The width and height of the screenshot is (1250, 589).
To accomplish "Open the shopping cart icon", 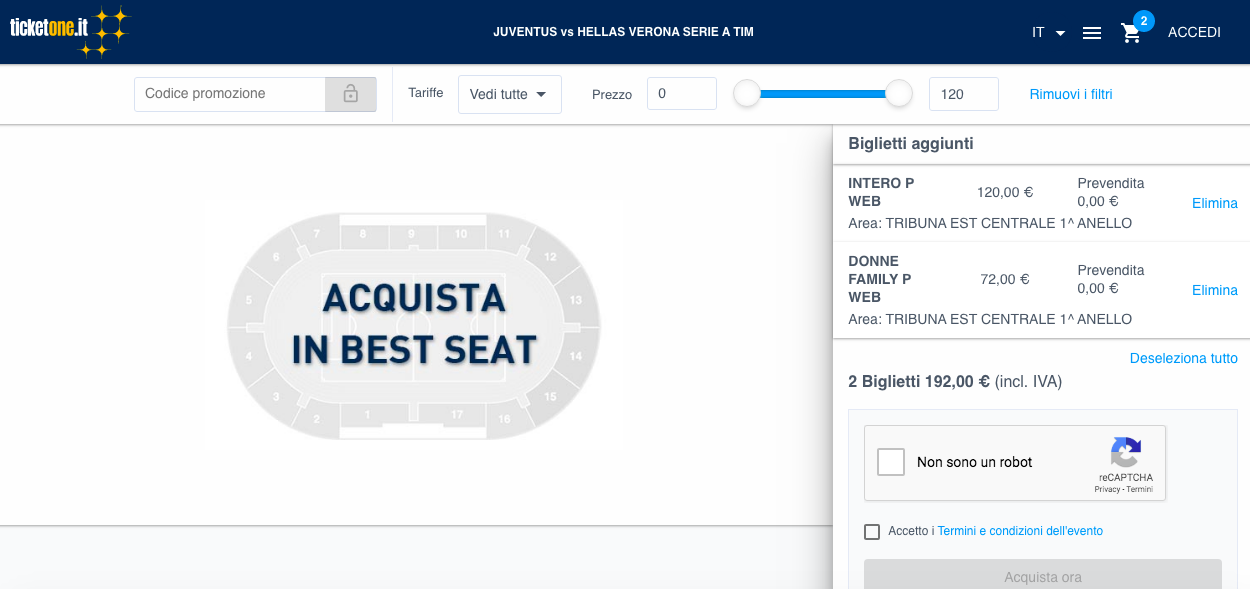I will [1131, 33].
